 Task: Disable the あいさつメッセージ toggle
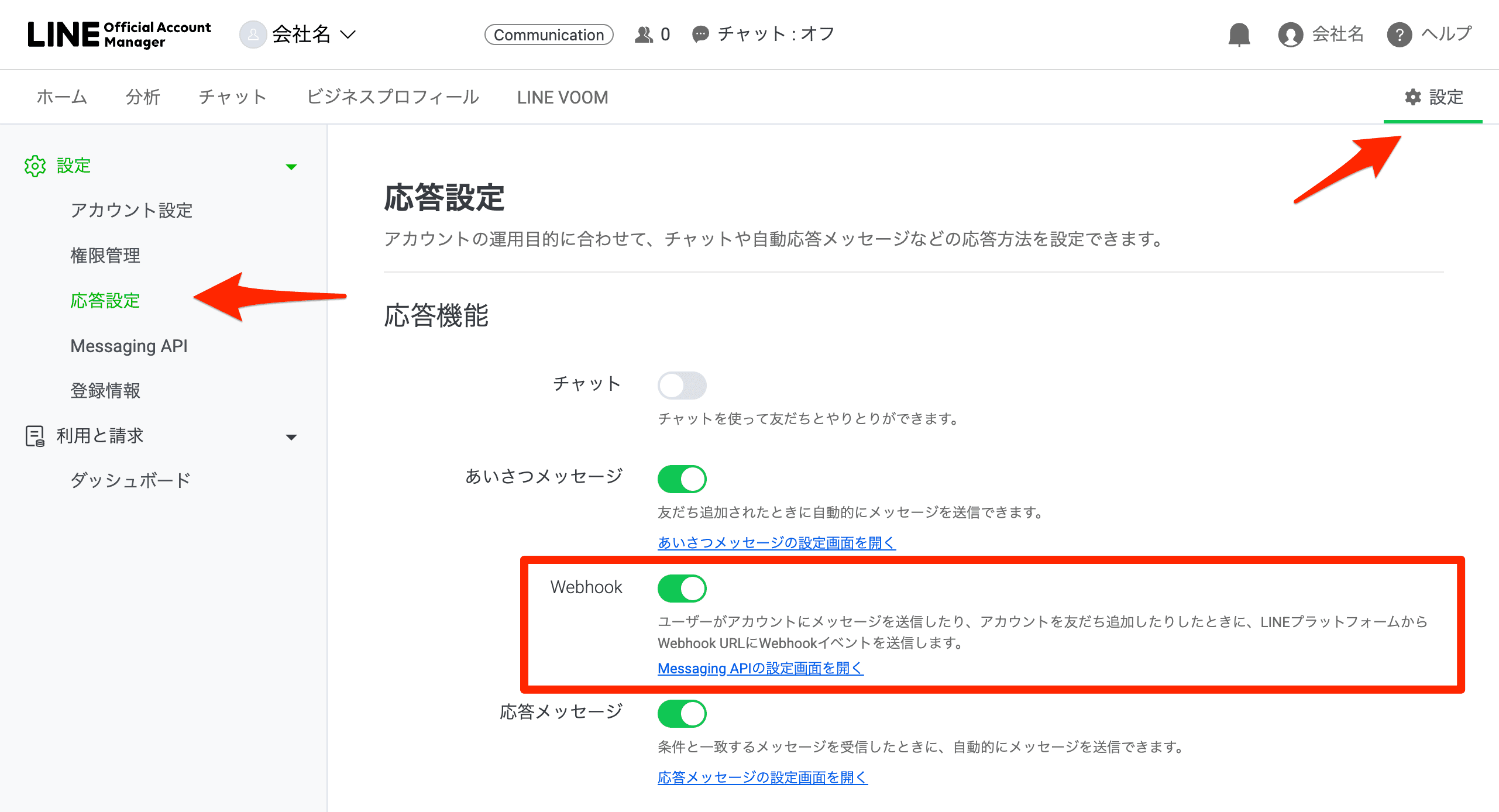[682, 479]
